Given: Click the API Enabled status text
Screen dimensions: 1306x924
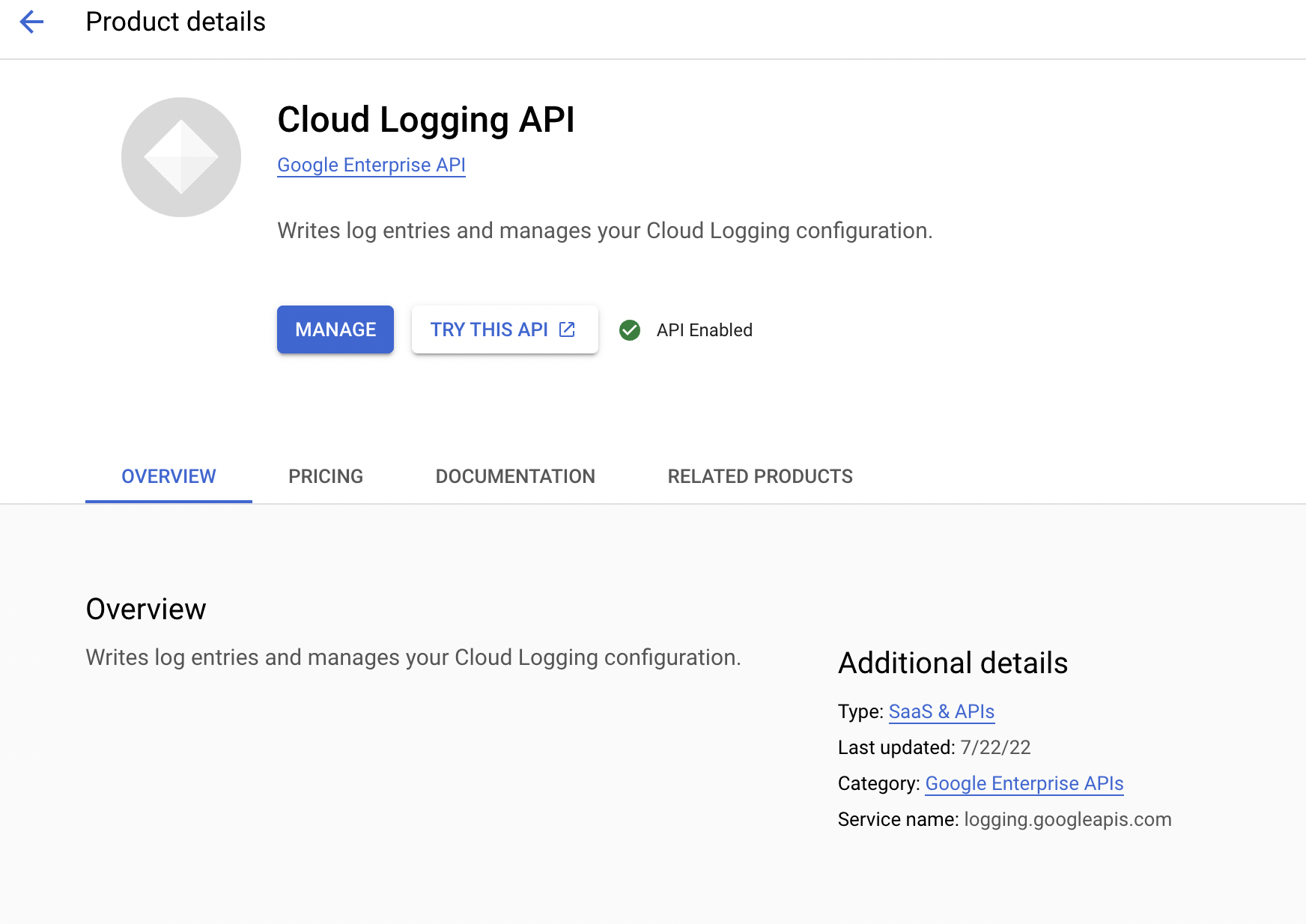Looking at the screenshot, I should 705,330.
